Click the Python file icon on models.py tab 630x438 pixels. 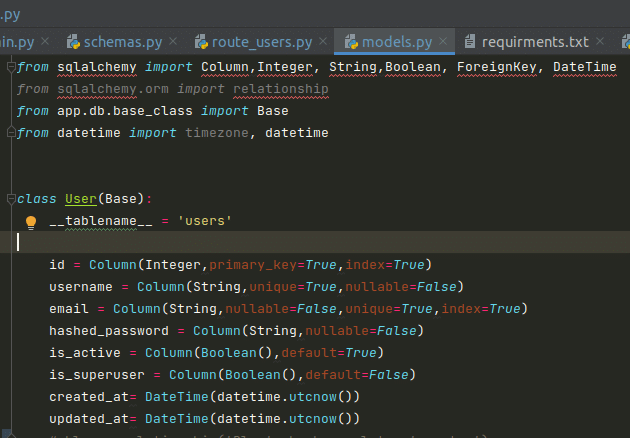click(x=350, y=42)
